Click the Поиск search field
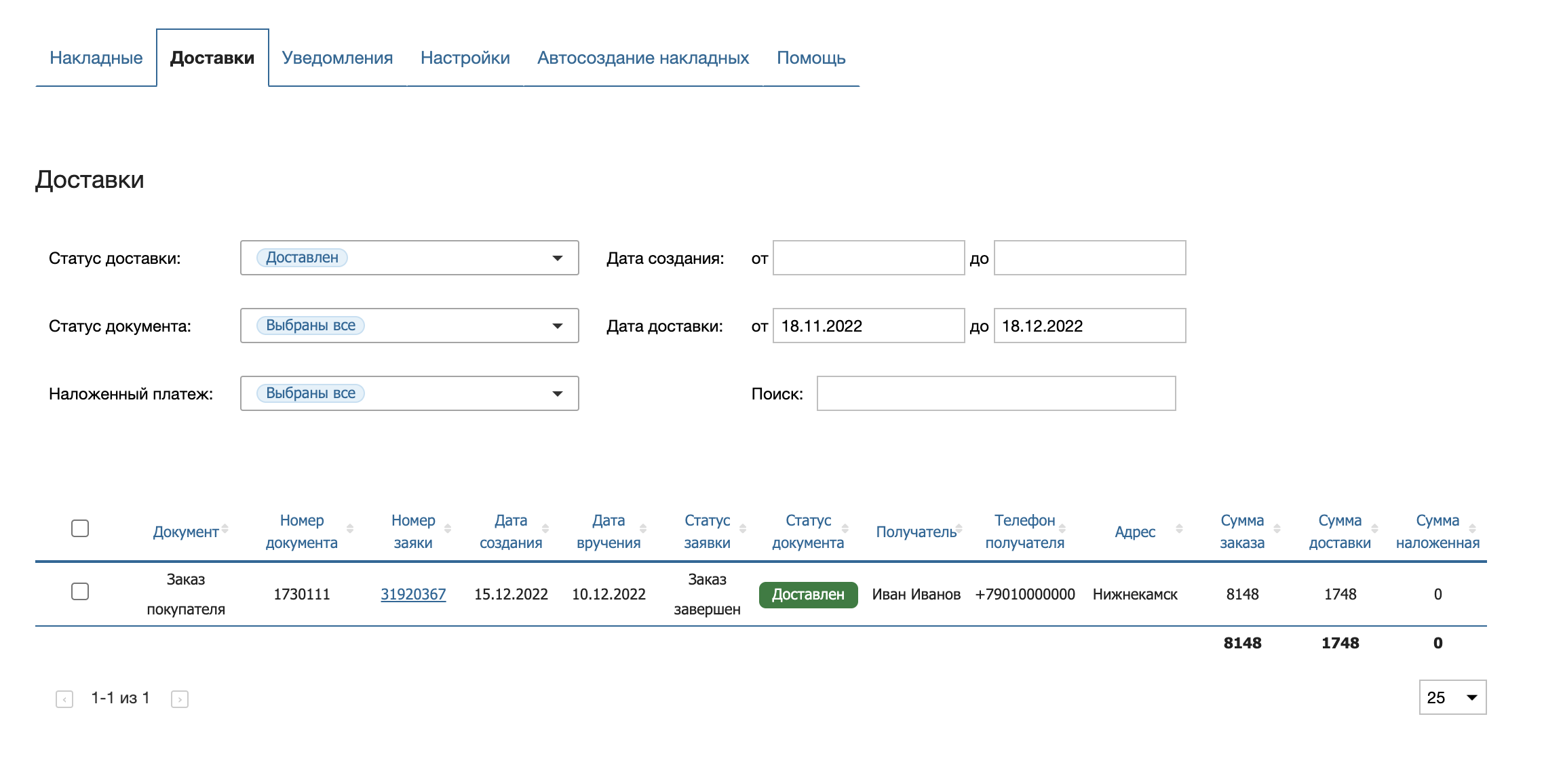This screenshot has height=784, width=1563. [996, 393]
